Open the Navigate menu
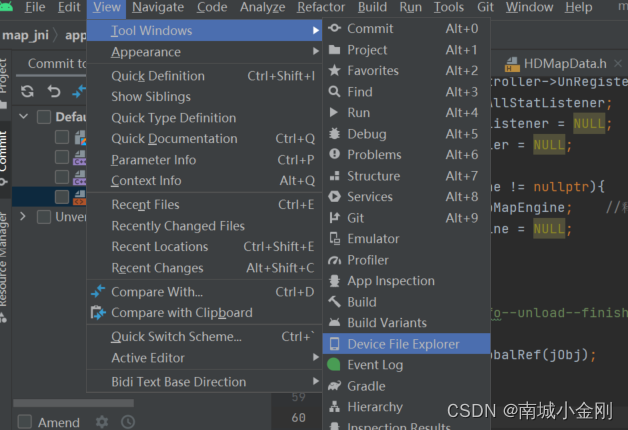 (158, 7)
